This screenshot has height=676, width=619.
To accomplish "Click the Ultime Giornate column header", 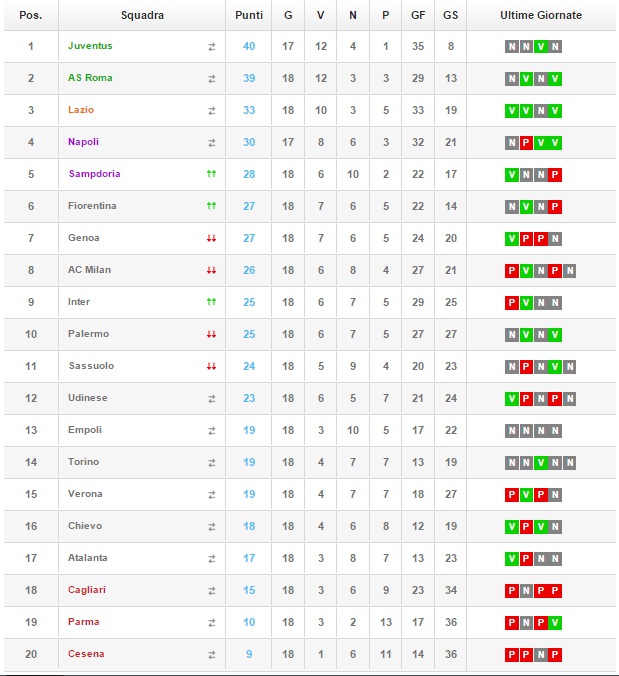I will tap(541, 15).
